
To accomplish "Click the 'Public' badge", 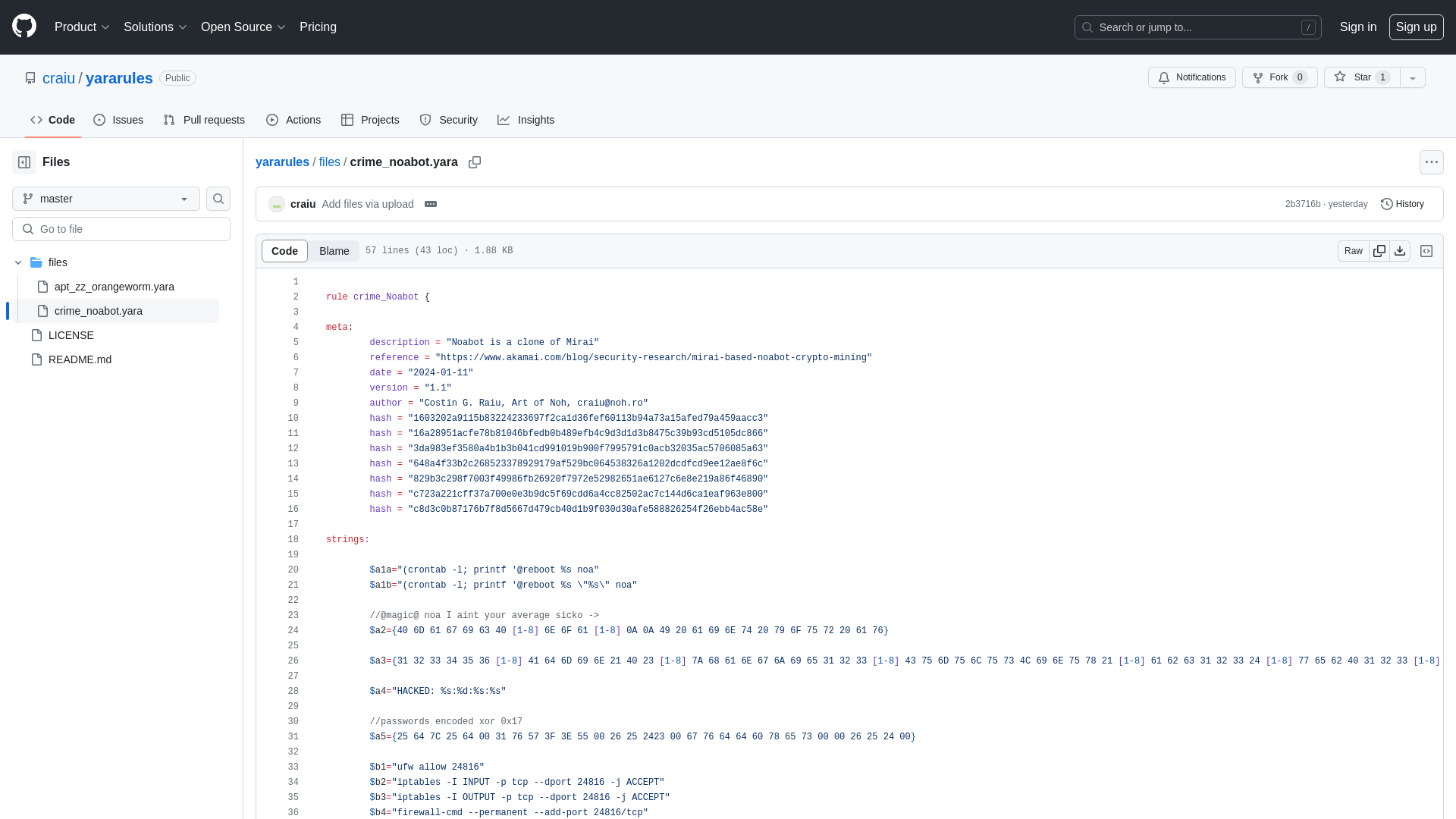I will pos(177,78).
